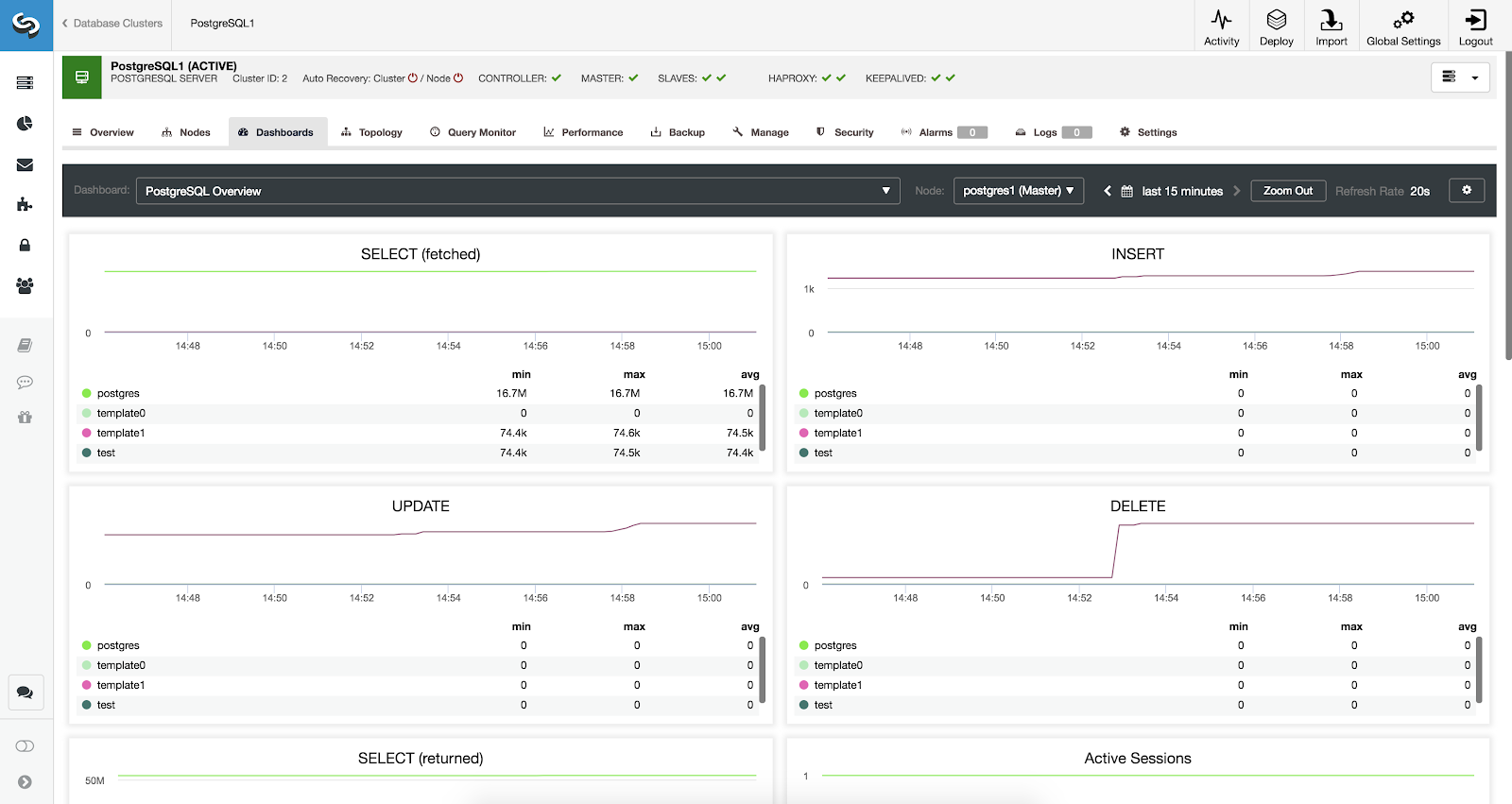The image size is (1512, 804).
Task: Expand sidebar with arrow icon
Action: coord(26,782)
